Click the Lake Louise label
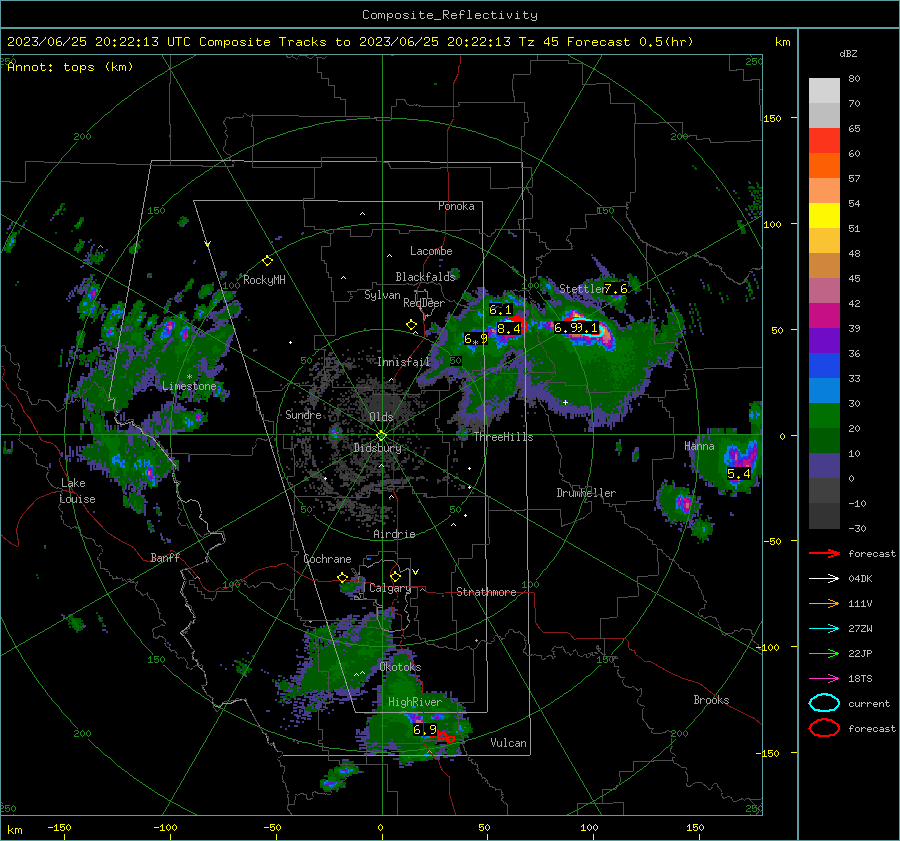Screen dimensions: 900x841 (x=77, y=491)
